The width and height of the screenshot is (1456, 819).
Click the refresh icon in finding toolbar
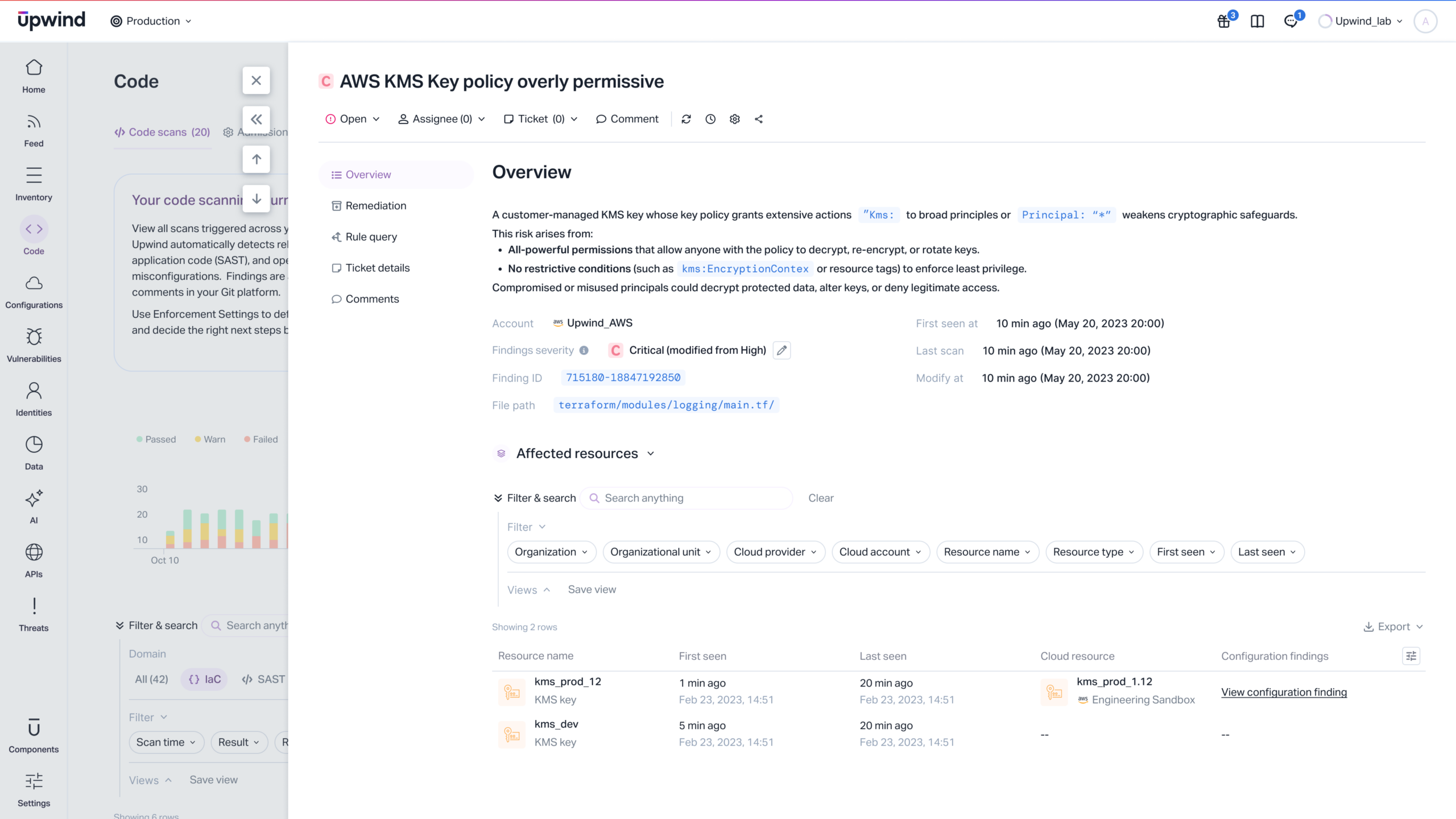click(x=686, y=119)
